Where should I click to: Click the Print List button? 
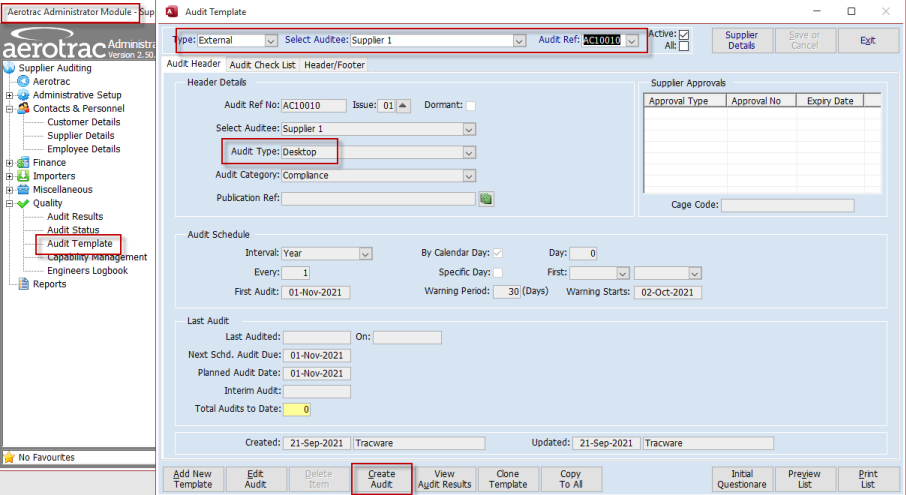coord(868,479)
